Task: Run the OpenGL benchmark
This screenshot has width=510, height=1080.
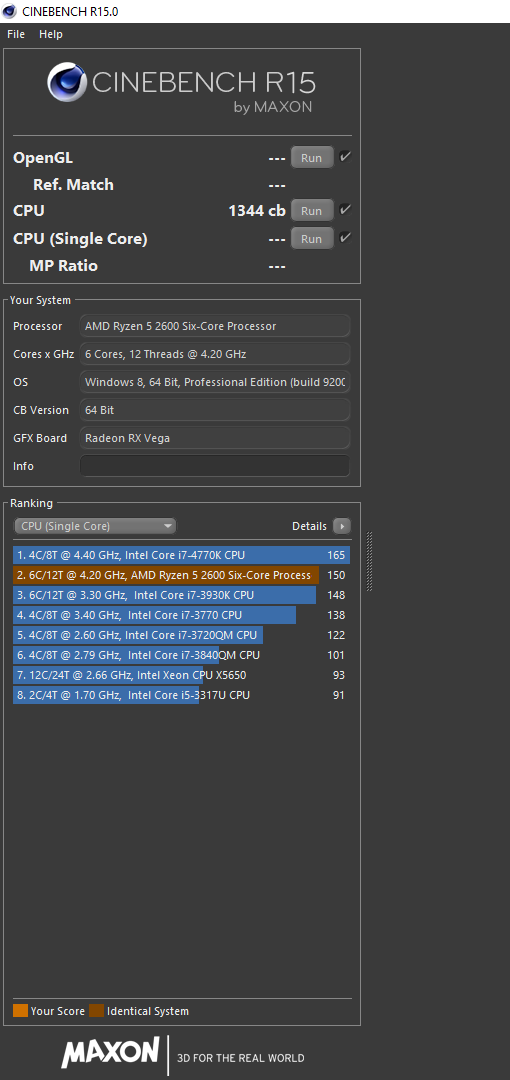Action: [312, 158]
